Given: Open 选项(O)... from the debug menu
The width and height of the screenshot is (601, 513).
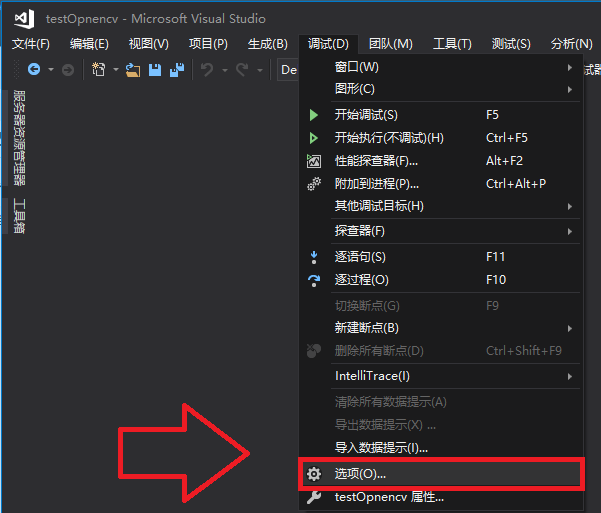Looking at the screenshot, I should pos(441,474).
